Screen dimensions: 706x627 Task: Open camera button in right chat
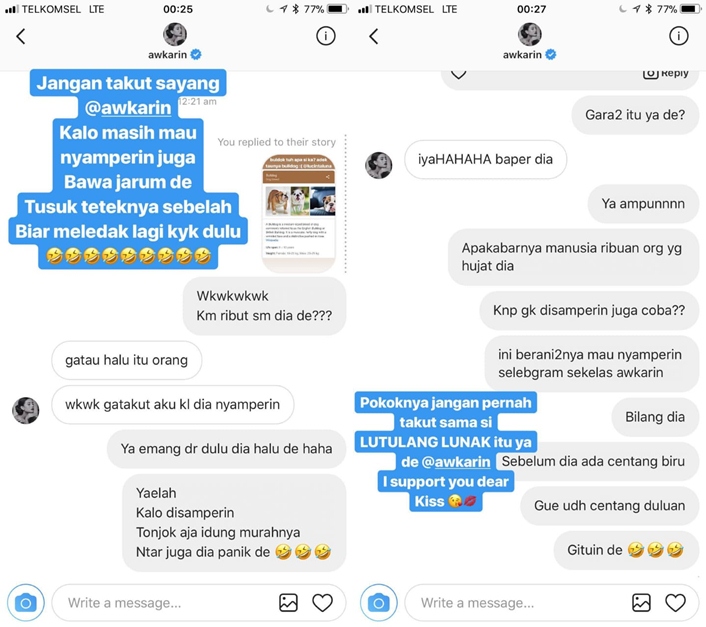coord(379,602)
